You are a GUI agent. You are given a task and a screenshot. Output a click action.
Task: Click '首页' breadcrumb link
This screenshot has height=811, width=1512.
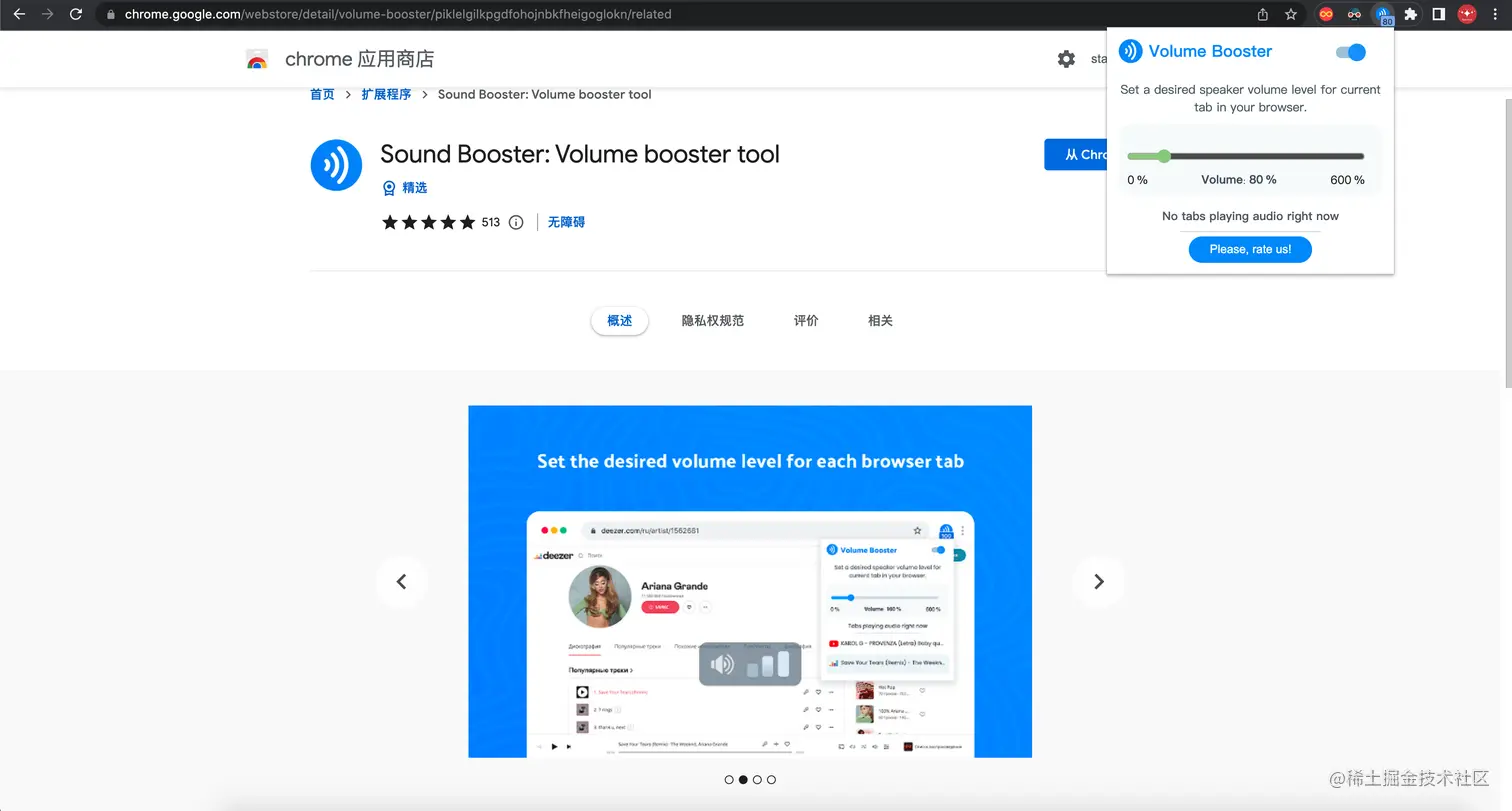pos(322,94)
